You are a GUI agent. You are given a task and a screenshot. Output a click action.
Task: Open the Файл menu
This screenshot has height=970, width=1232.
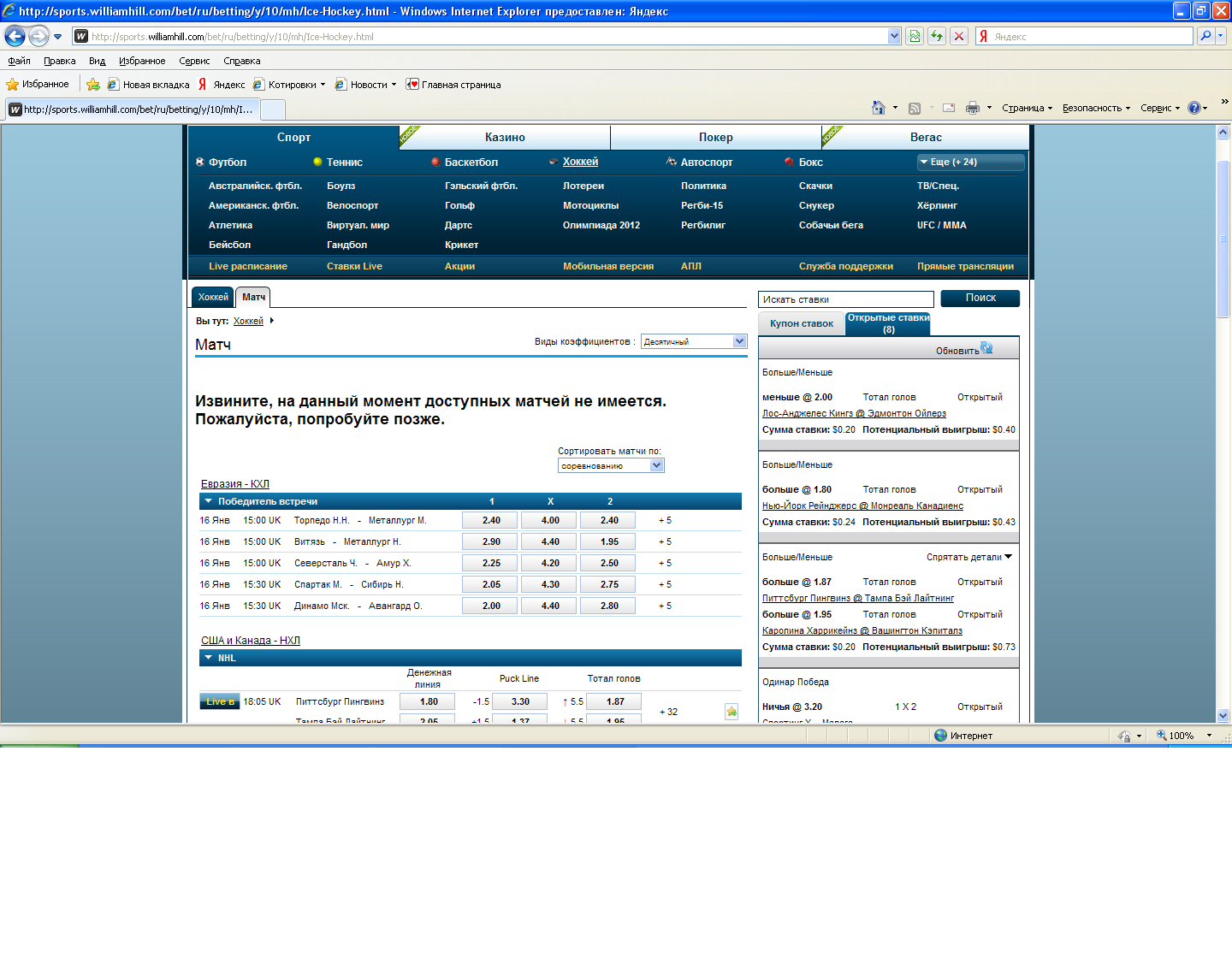click(19, 61)
